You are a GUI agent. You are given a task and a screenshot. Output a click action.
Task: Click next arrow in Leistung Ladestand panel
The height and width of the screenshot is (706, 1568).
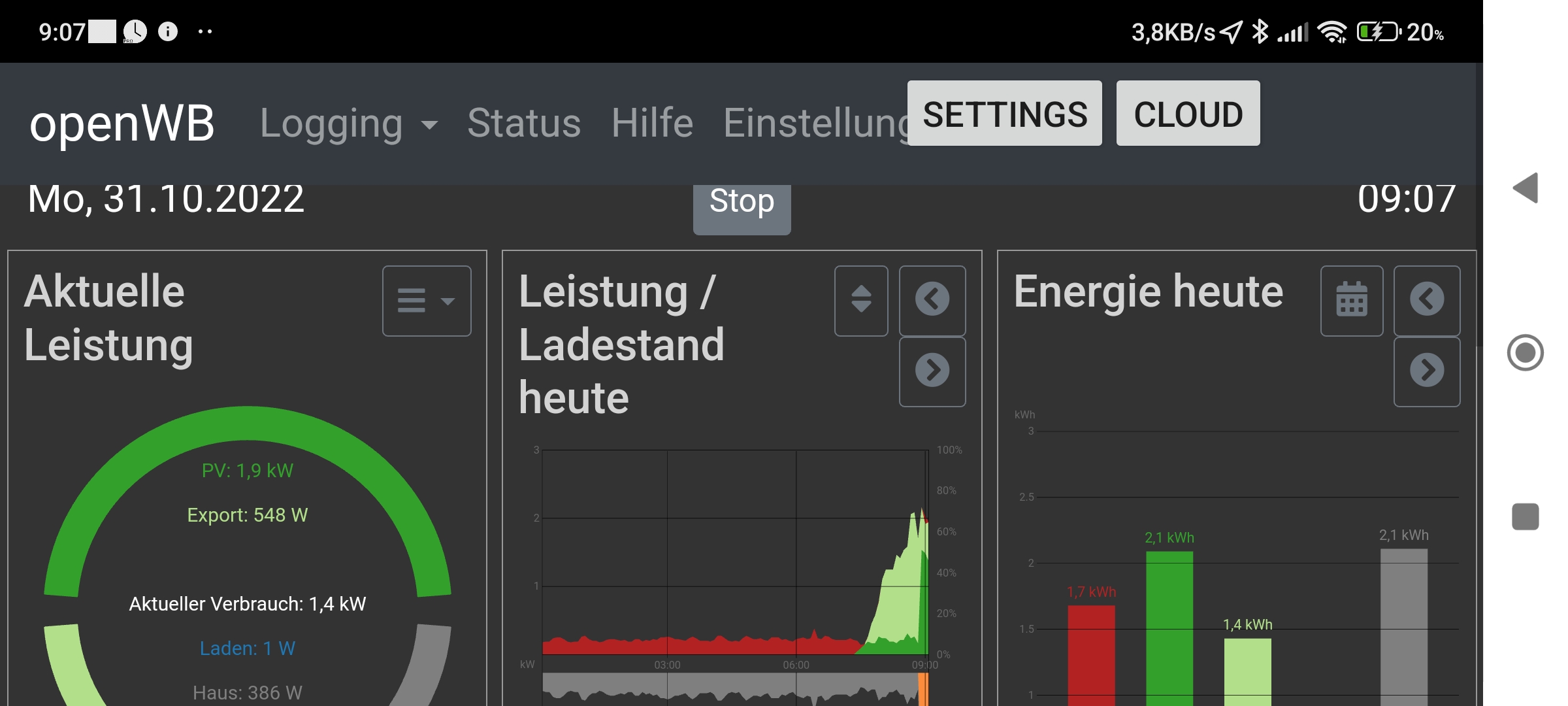(932, 371)
